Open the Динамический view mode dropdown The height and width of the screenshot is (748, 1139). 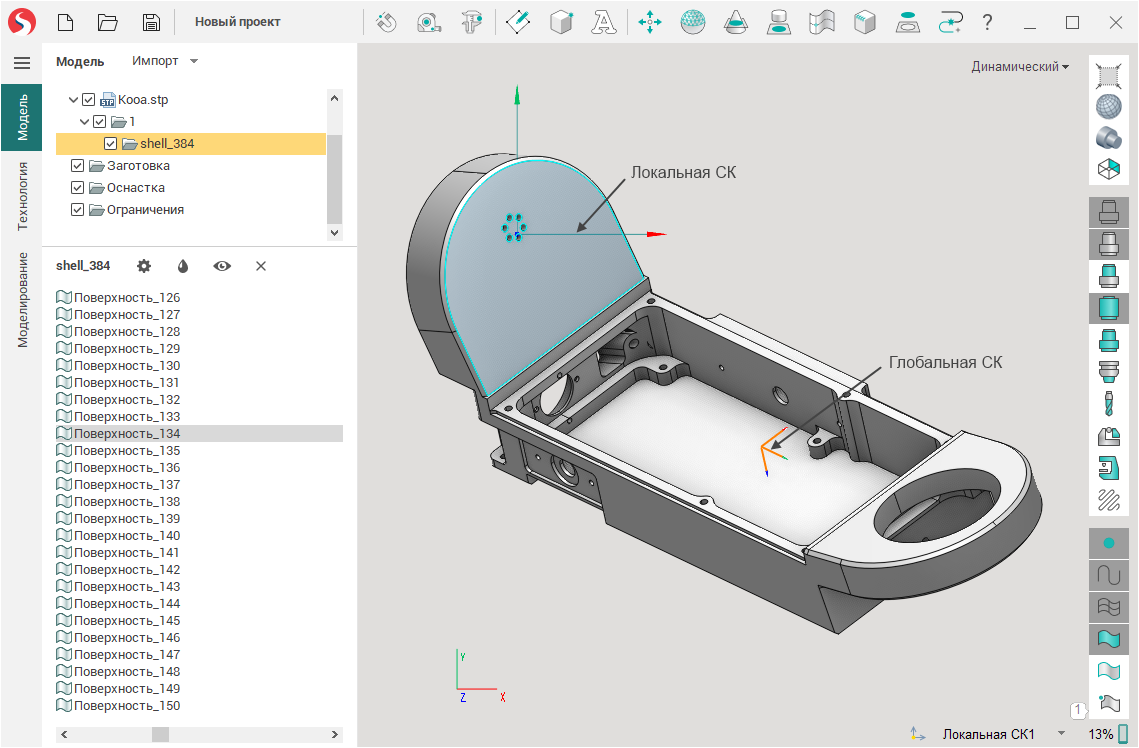pyautogui.click(x=1020, y=67)
